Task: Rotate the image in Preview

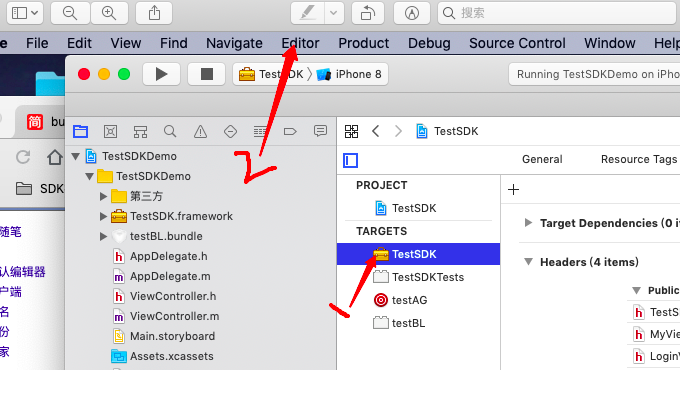Action: 367,13
